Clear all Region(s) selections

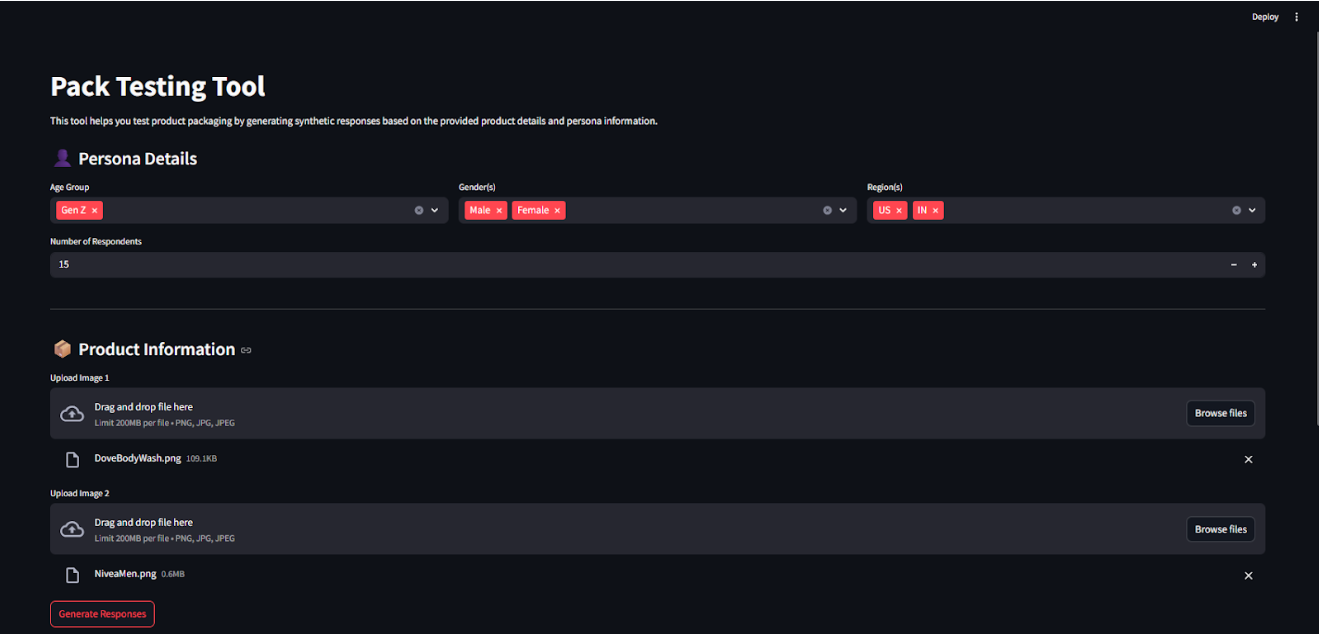pos(1236,210)
